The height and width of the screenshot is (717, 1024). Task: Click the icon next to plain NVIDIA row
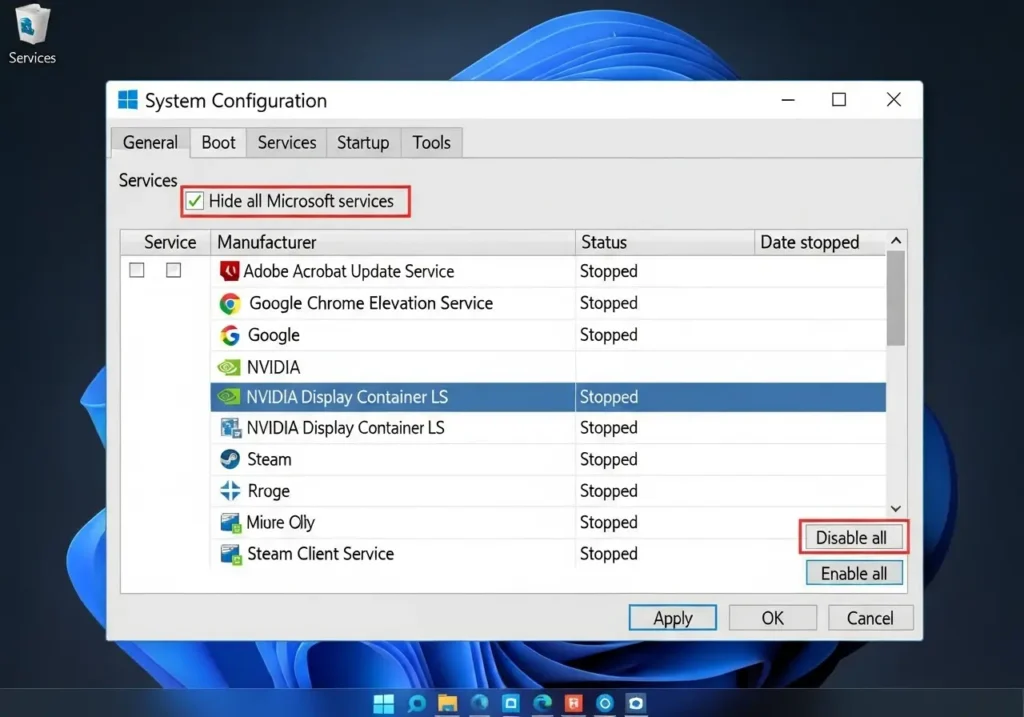pyautogui.click(x=229, y=367)
